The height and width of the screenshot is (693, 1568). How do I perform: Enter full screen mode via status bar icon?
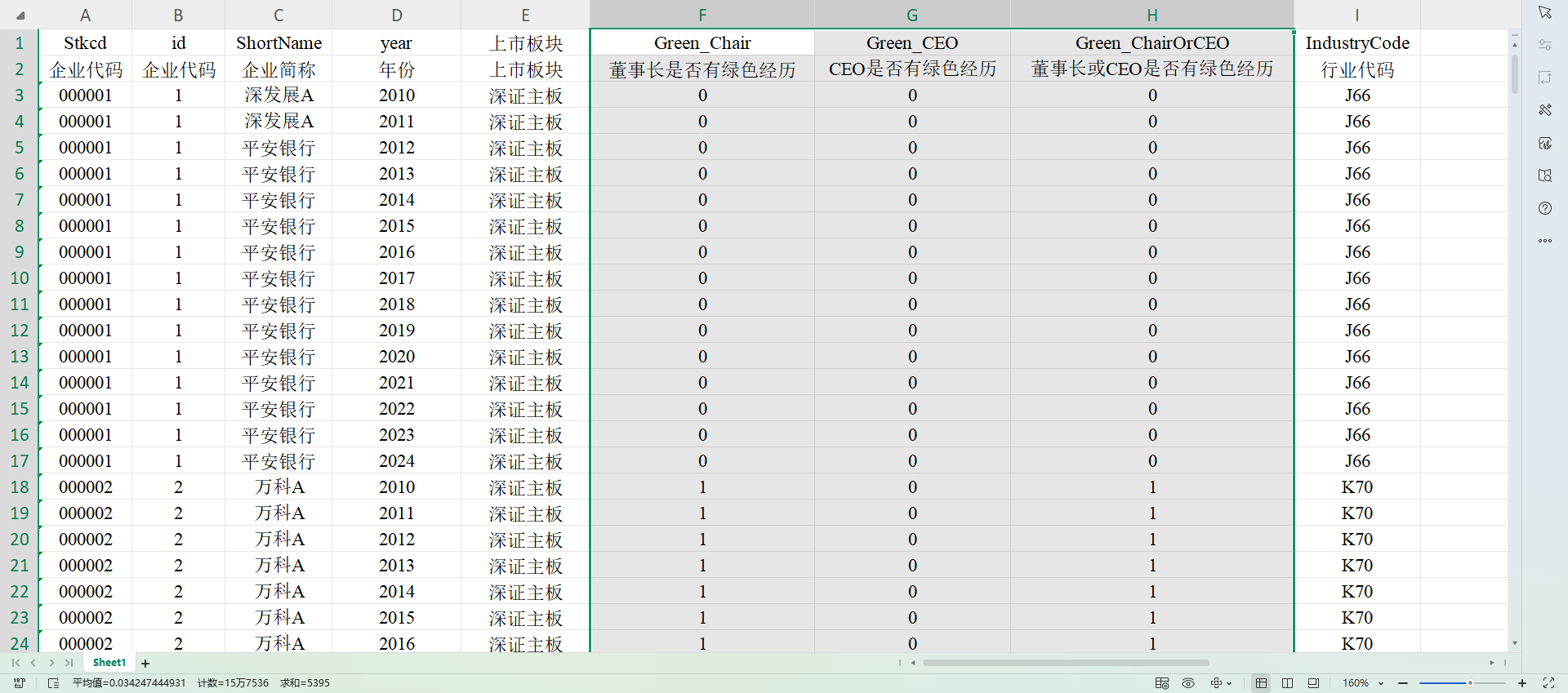[x=1548, y=683]
